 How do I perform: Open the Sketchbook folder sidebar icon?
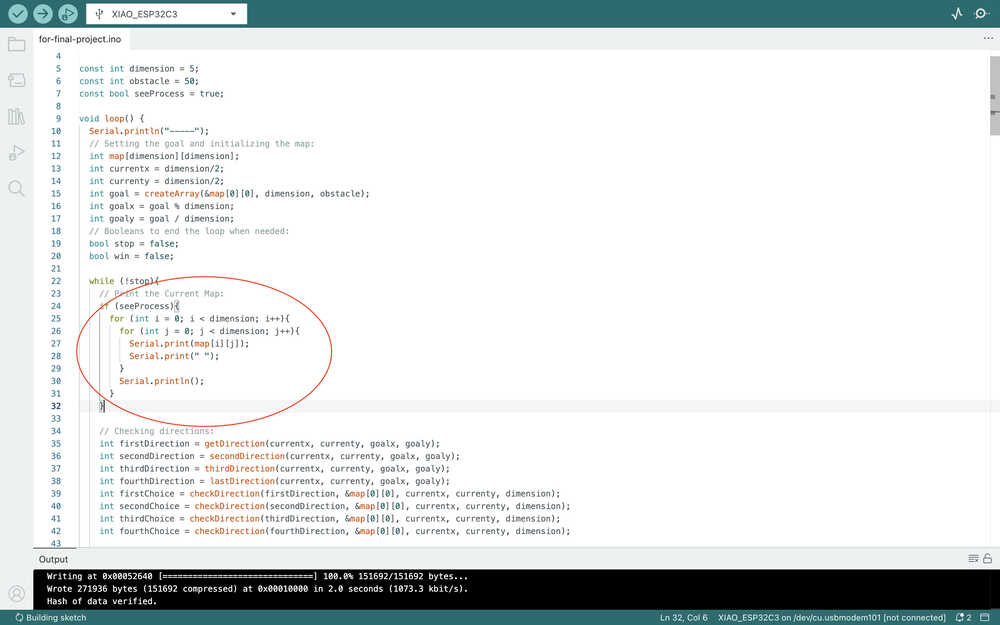tap(17, 44)
